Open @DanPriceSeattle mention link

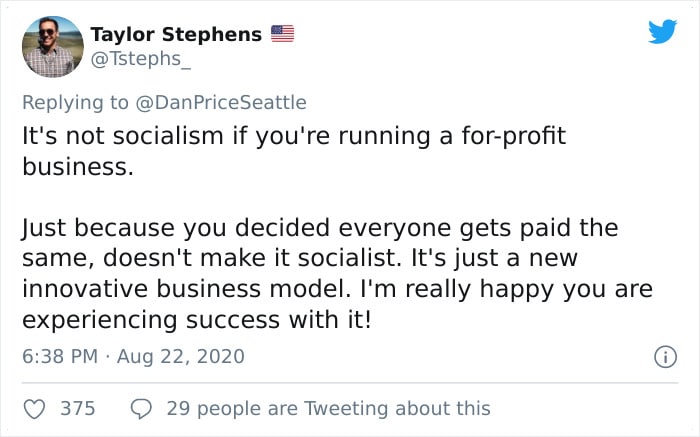click(221, 103)
